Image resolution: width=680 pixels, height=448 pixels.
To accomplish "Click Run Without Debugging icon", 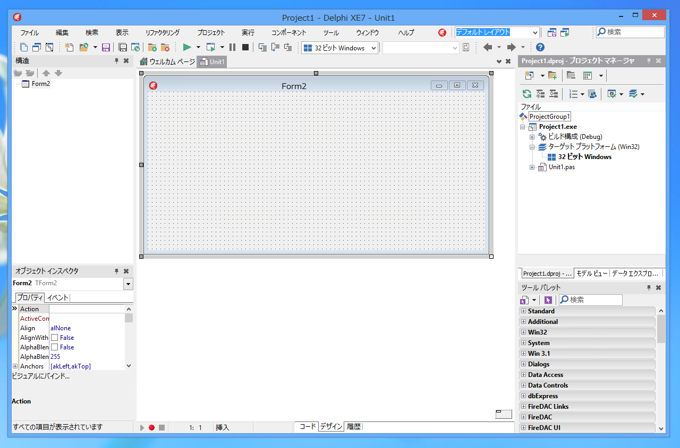I will pyautogui.click(x=211, y=47).
